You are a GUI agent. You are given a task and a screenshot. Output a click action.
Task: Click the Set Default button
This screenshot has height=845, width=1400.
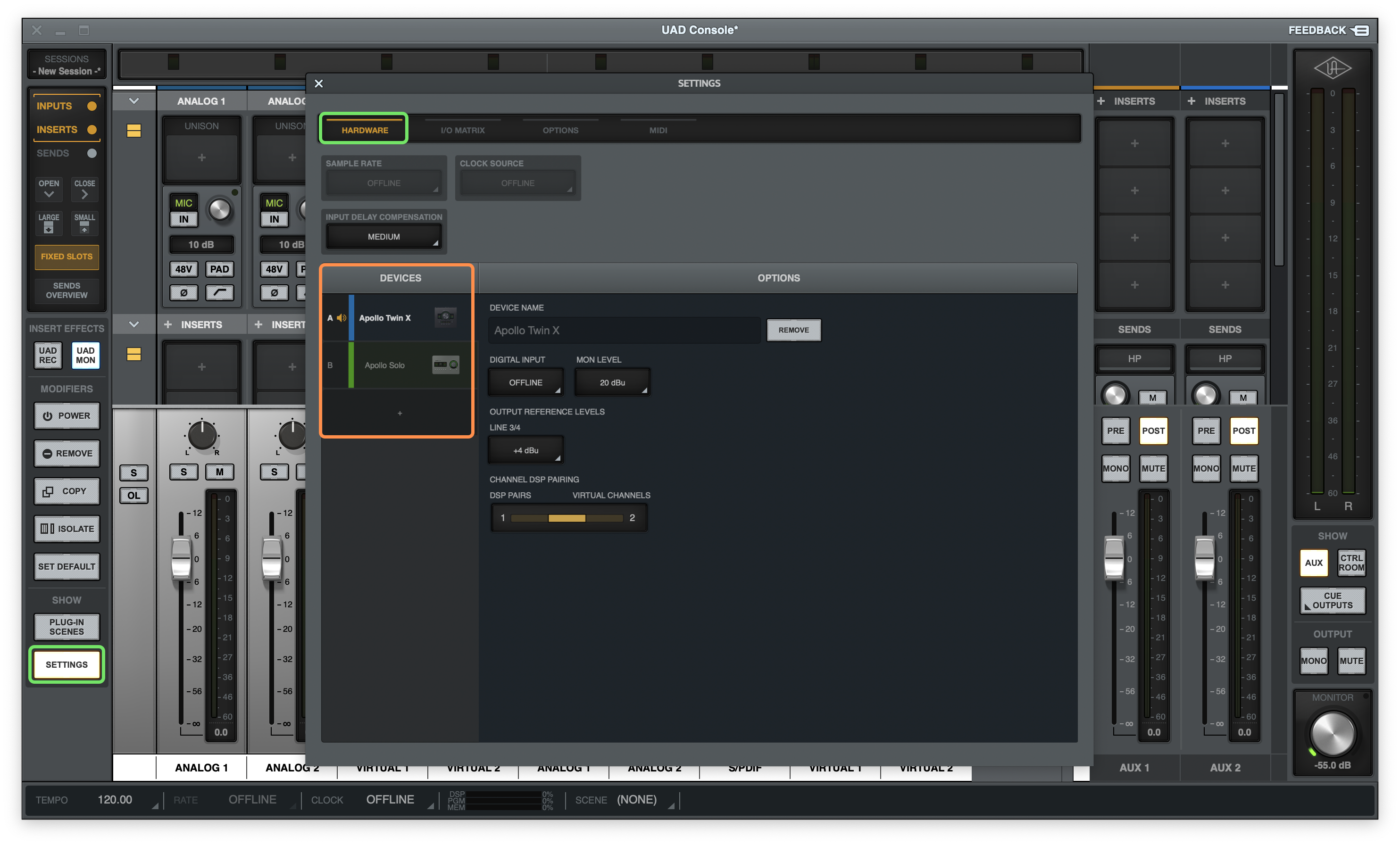(x=67, y=567)
